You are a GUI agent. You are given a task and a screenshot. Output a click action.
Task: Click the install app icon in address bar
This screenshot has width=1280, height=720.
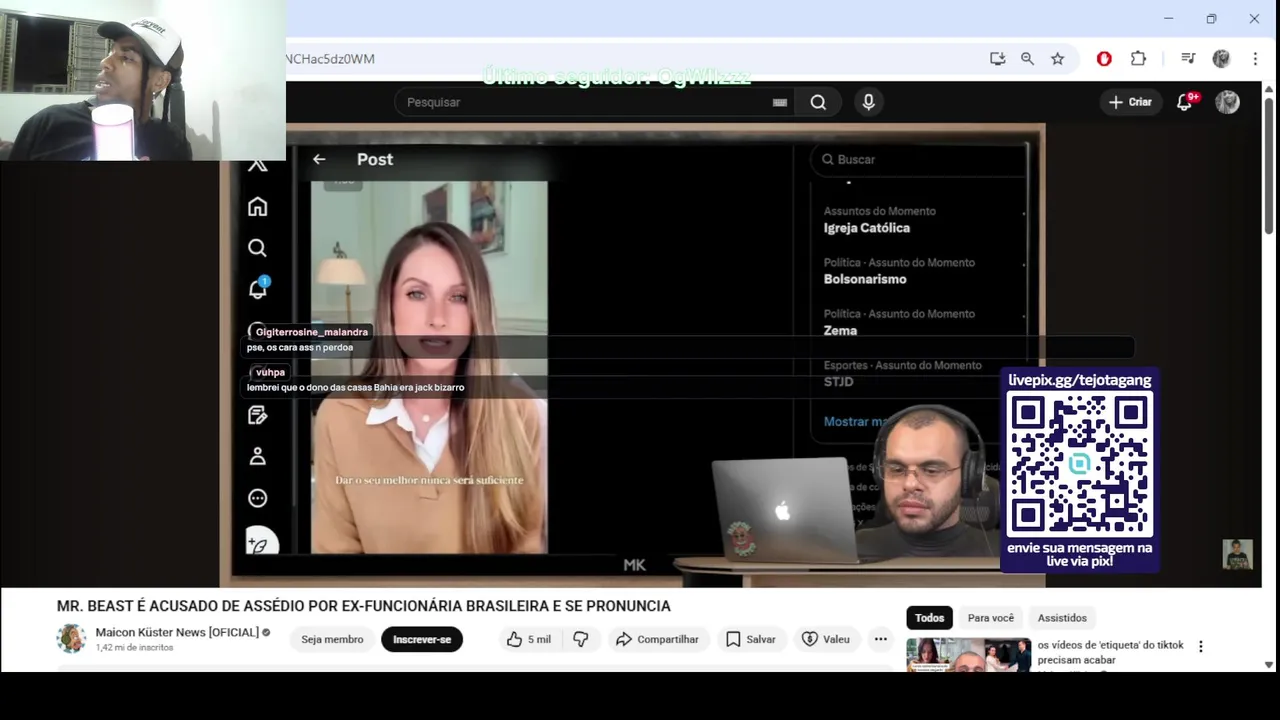pyautogui.click(x=997, y=59)
